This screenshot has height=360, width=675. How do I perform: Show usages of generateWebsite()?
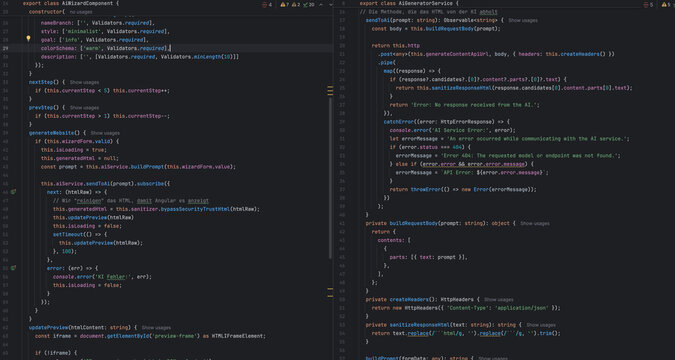click(105, 133)
